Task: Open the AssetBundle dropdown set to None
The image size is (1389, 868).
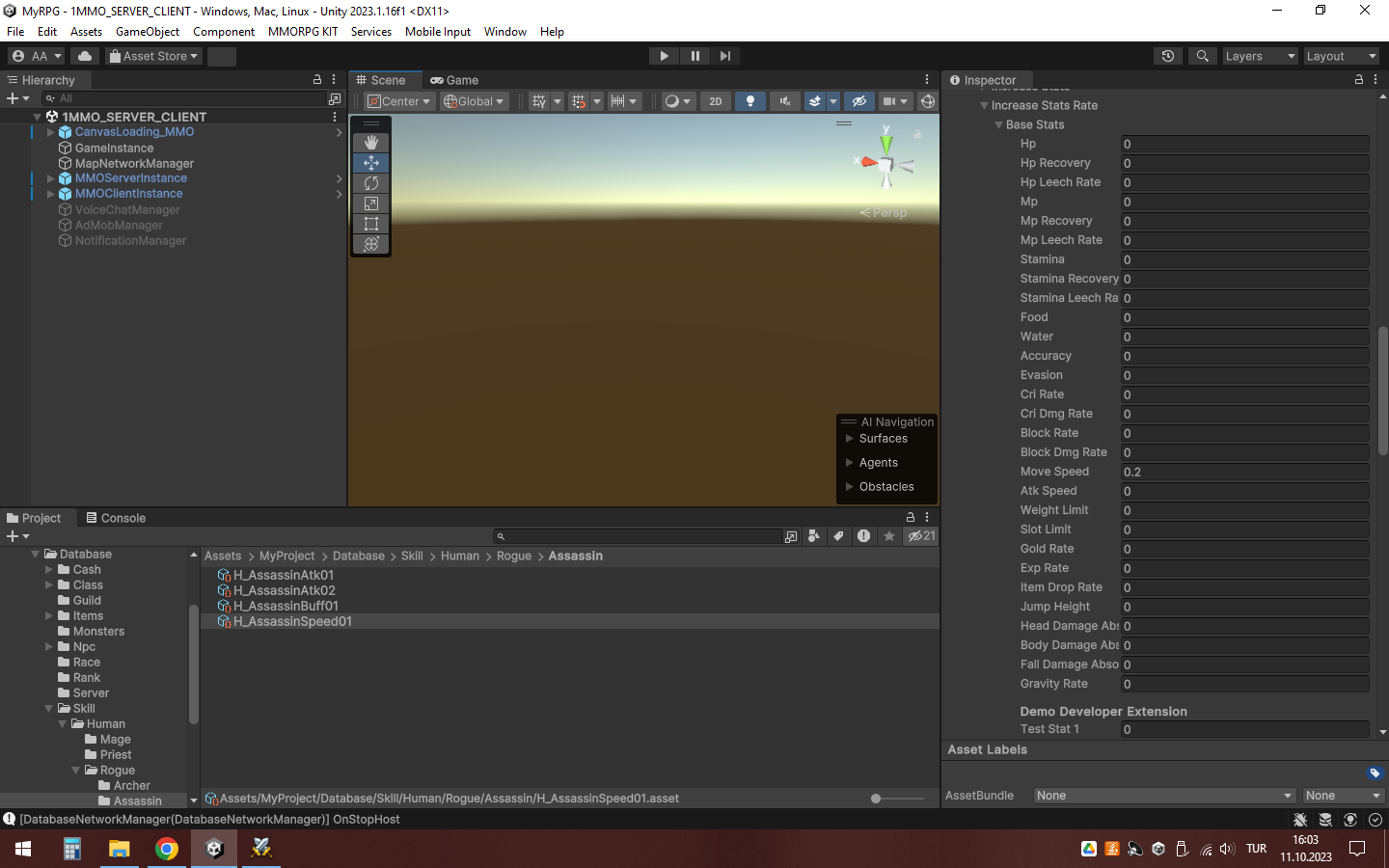Action: point(1164,796)
